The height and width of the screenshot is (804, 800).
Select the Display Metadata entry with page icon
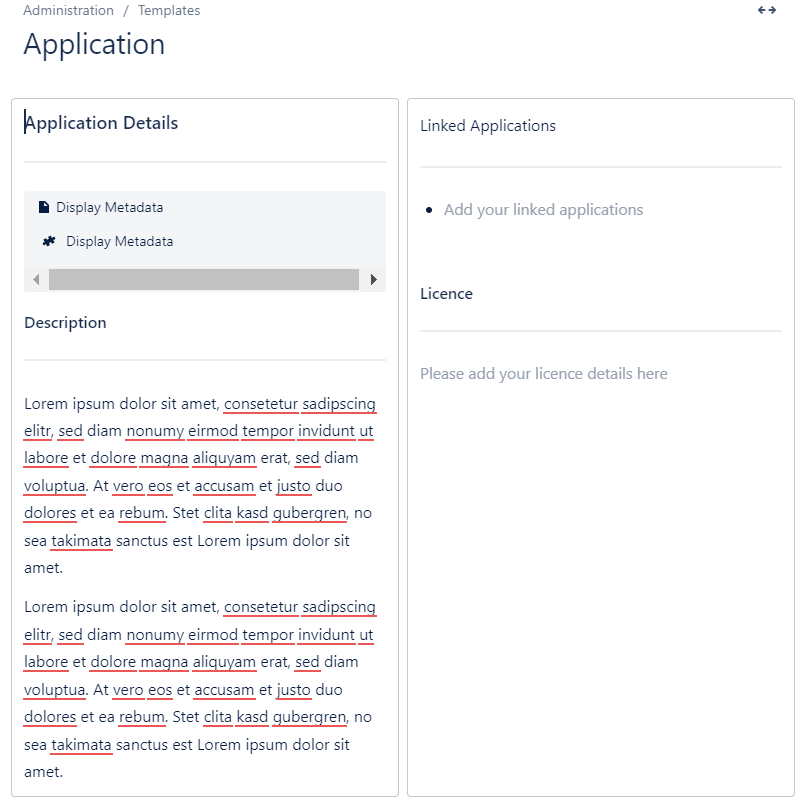point(109,208)
